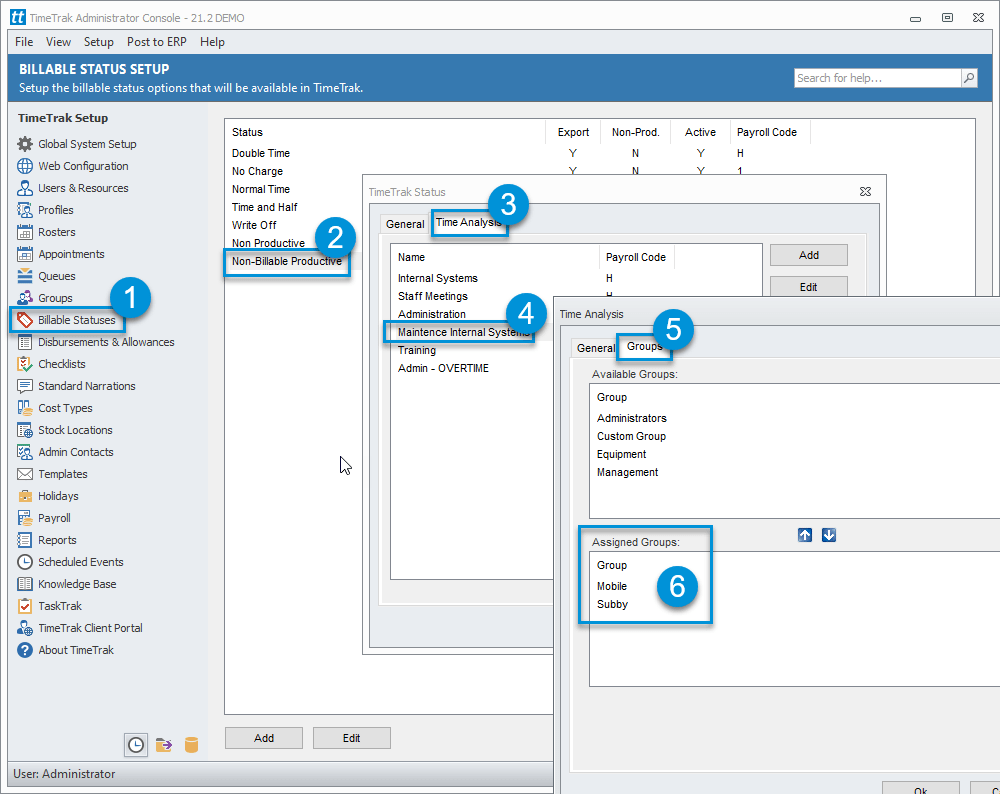Image resolution: width=1000 pixels, height=794 pixels.
Task: Open the Rosters sidebar icon
Action: (25, 231)
